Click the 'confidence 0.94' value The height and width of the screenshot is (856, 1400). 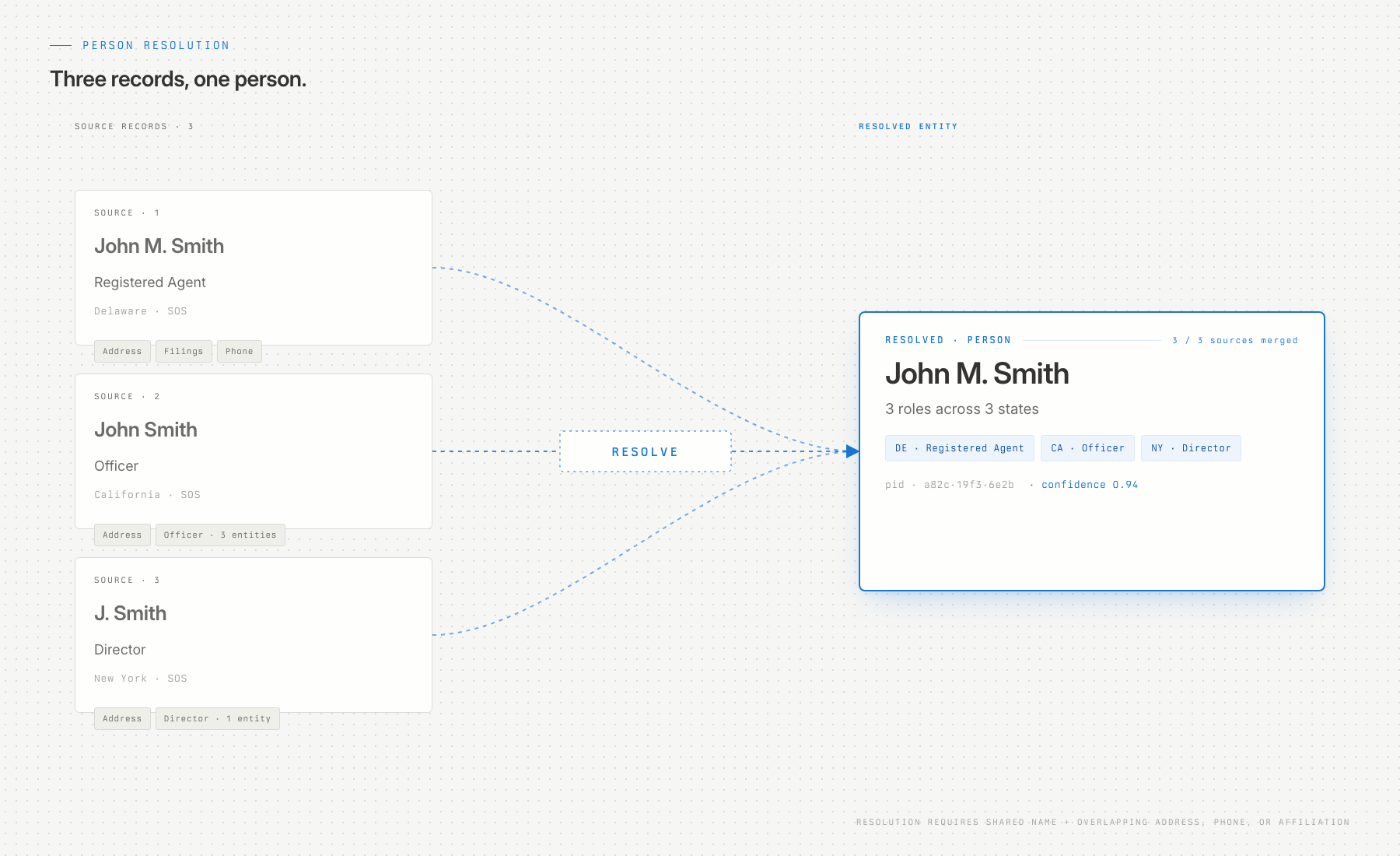(1090, 485)
